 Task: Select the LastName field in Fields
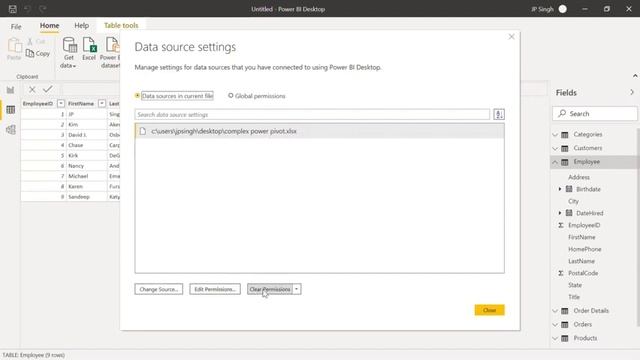(x=581, y=261)
